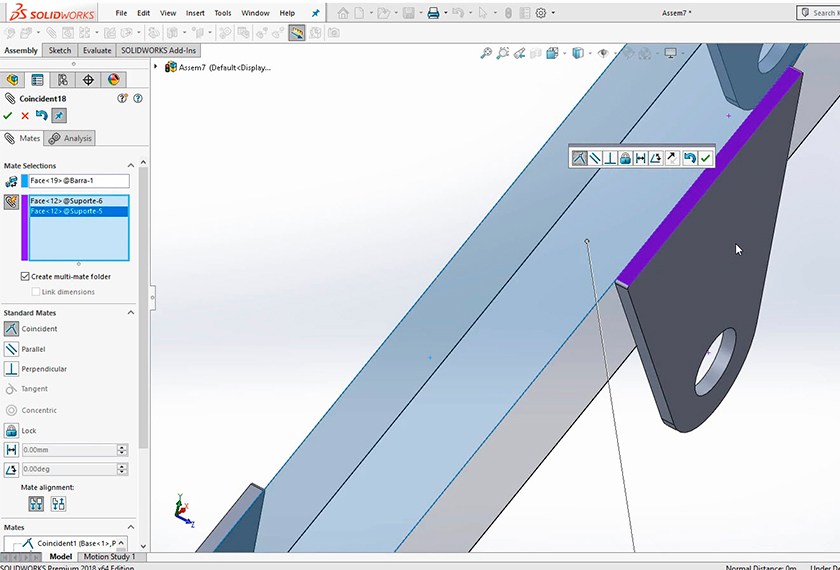The width and height of the screenshot is (840, 570).
Task: Collapse the Mate Selections section
Action: pos(130,165)
